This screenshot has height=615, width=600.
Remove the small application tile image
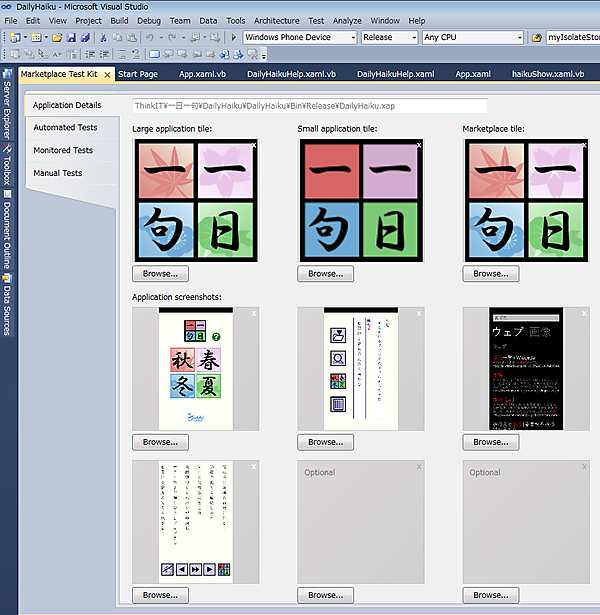pos(418,145)
